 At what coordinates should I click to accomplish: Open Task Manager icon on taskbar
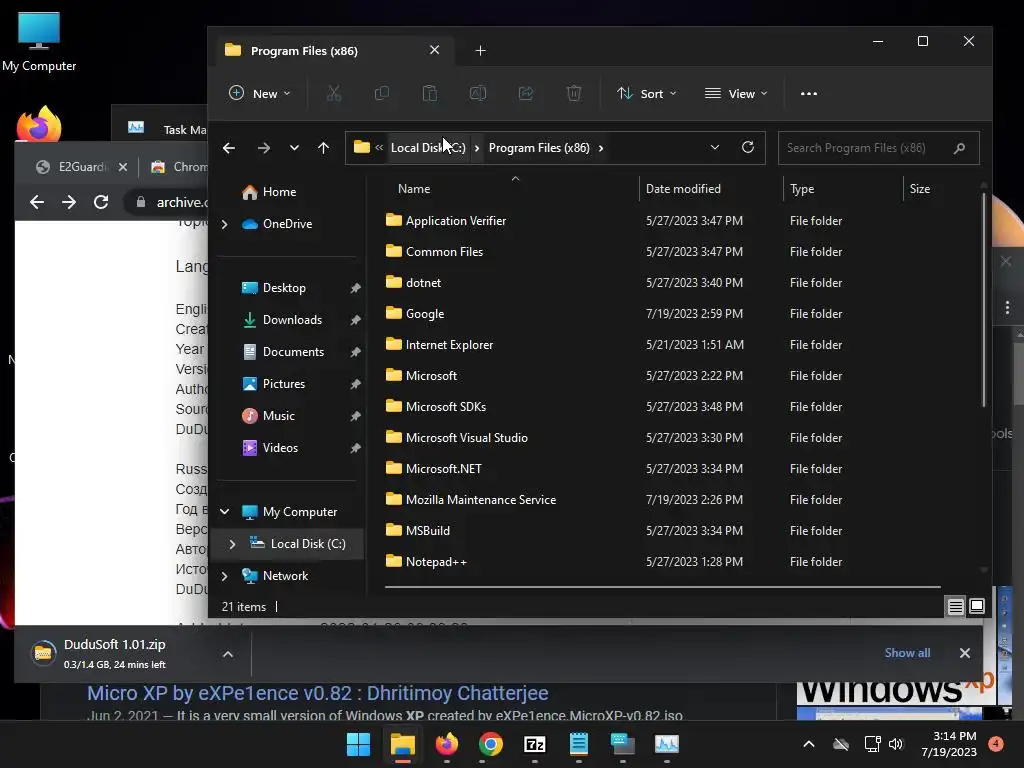click(667, 744)
